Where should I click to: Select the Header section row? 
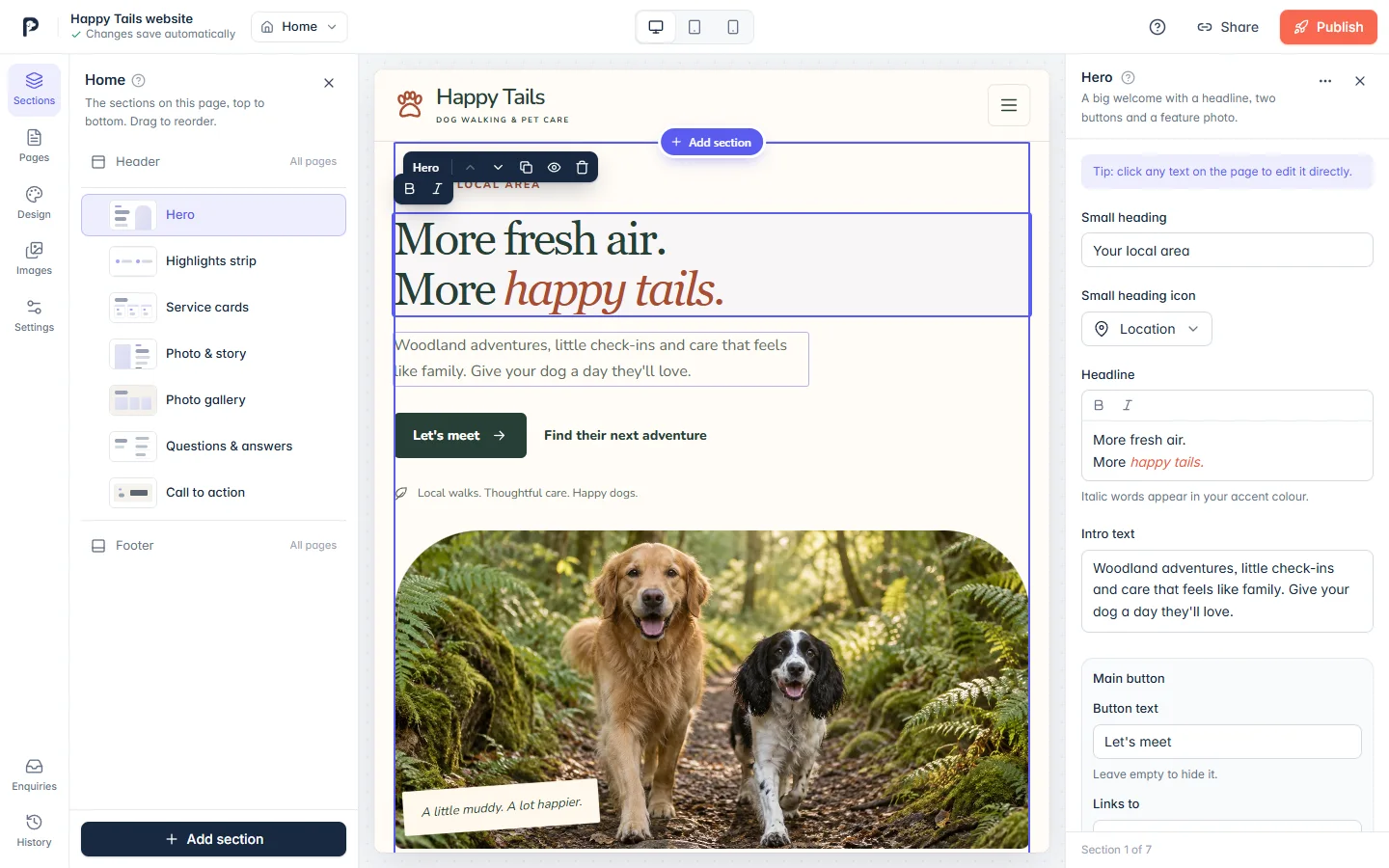213,162
